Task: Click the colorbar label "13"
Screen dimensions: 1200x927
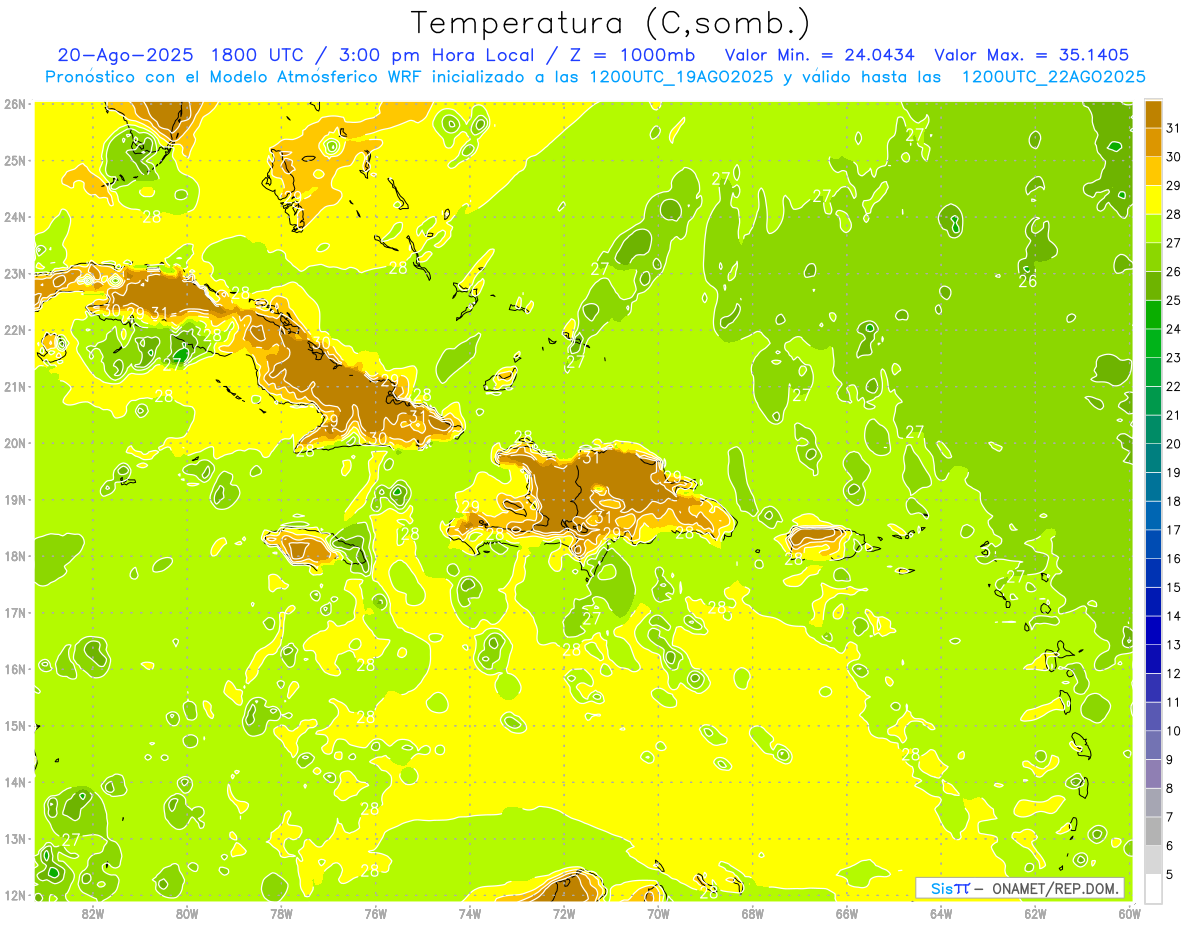Action: tap(1173, 644)
